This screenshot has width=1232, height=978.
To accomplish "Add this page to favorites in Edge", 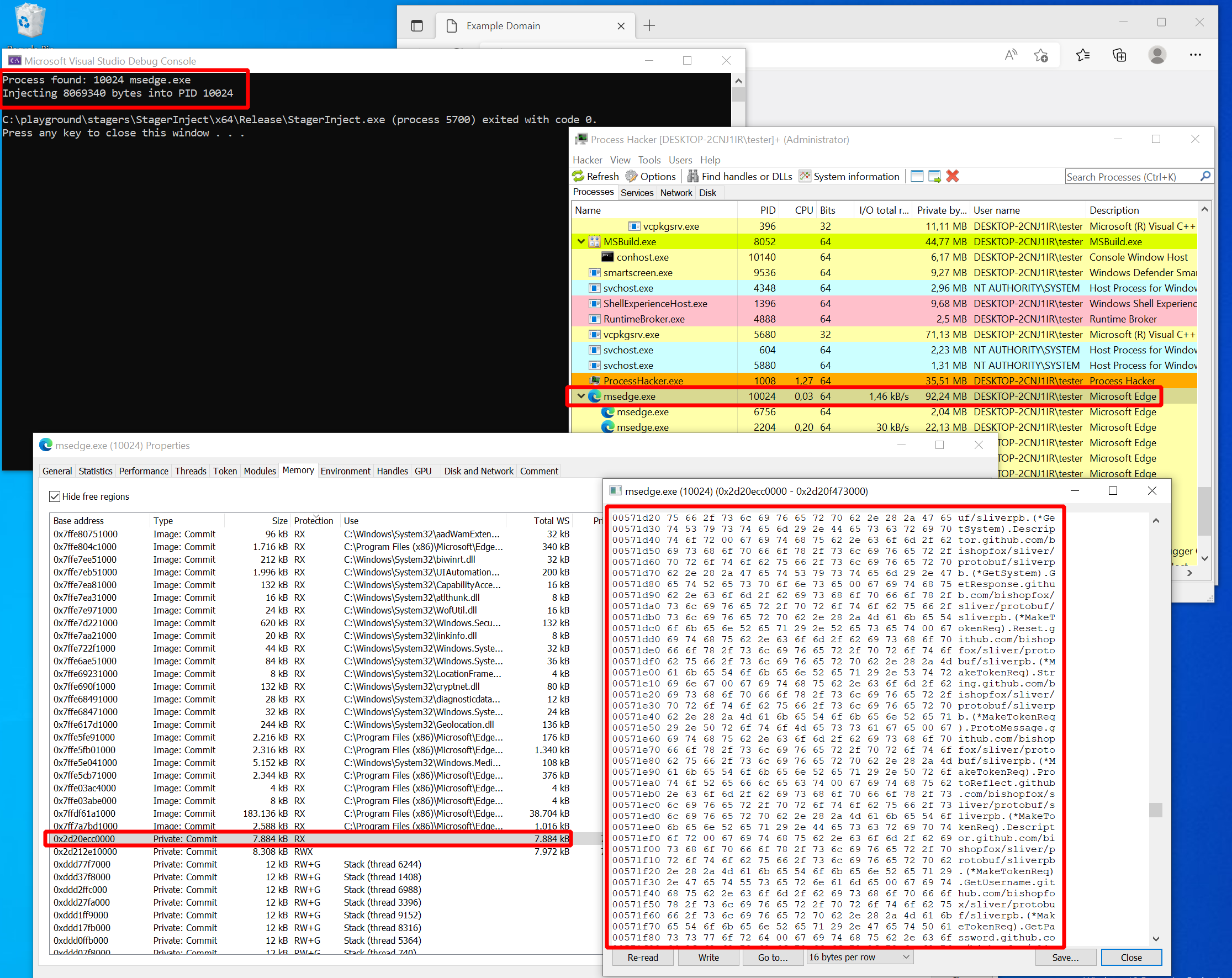I will click(1040, 55).
